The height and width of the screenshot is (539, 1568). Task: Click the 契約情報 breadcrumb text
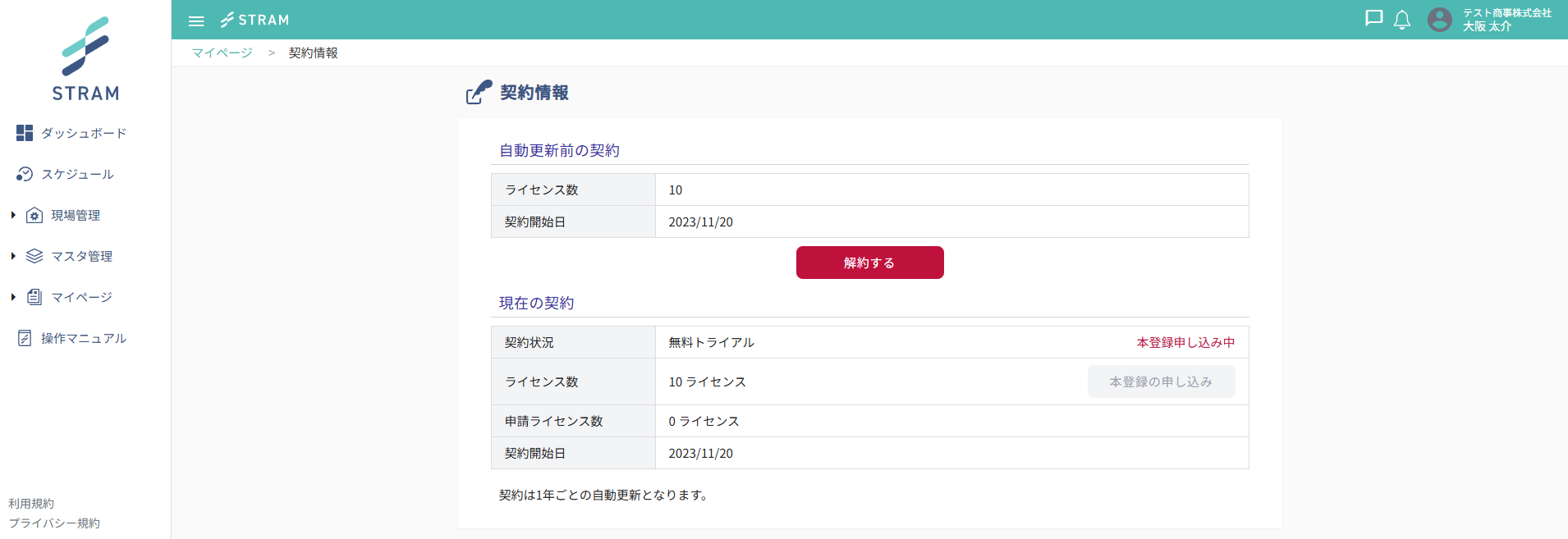[x=314, y=53]
